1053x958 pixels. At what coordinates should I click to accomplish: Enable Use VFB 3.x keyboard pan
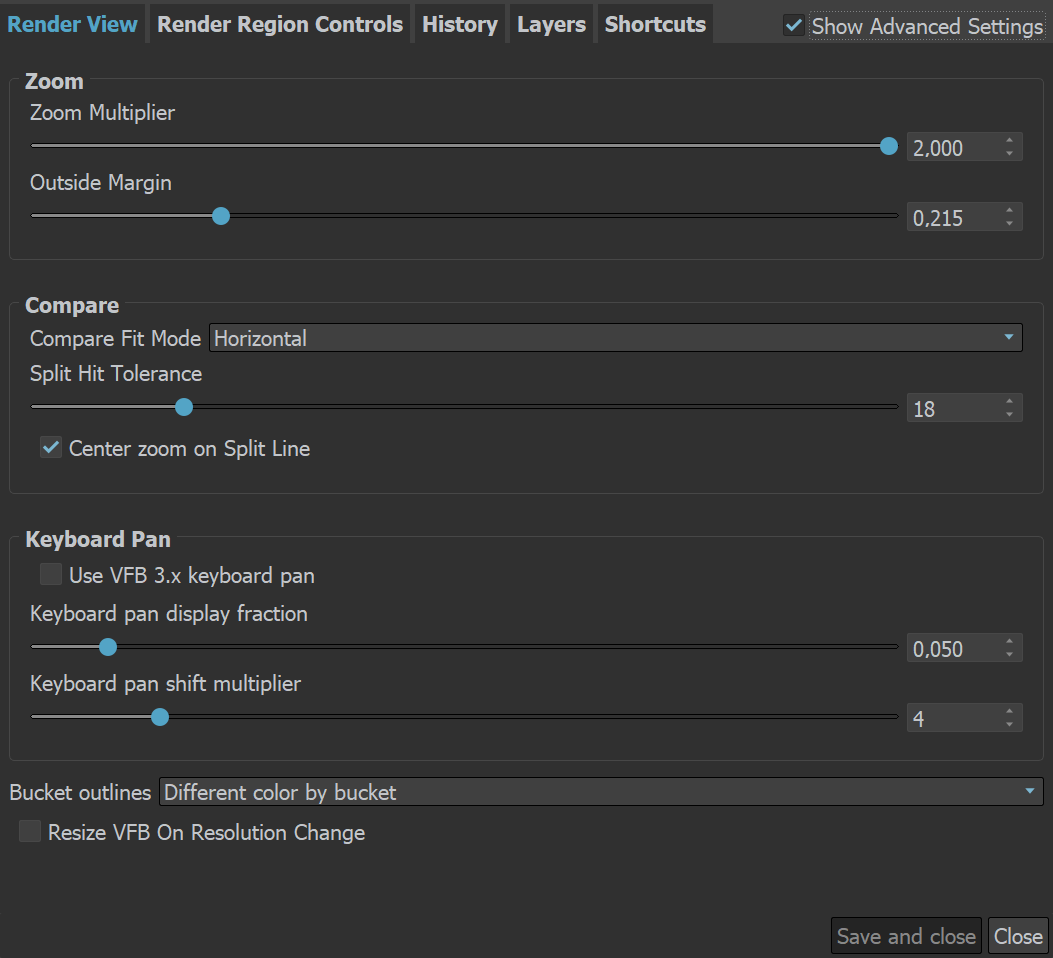tap(50, 574)
